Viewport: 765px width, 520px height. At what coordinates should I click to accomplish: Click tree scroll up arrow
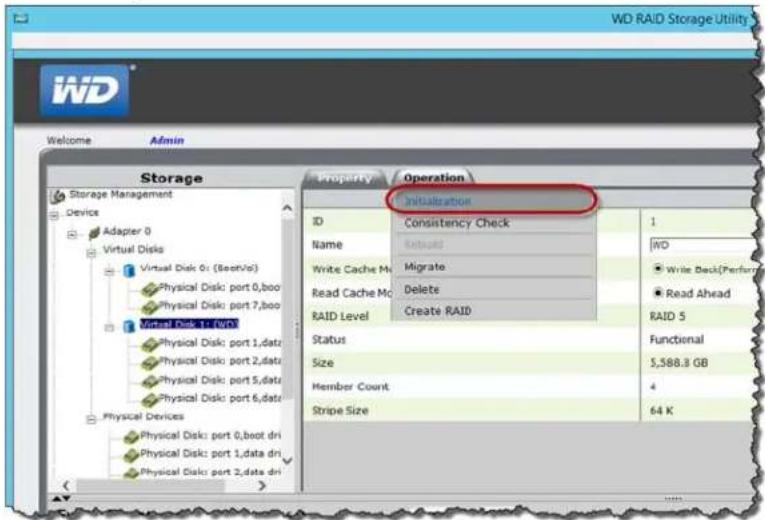pos(287,208)
